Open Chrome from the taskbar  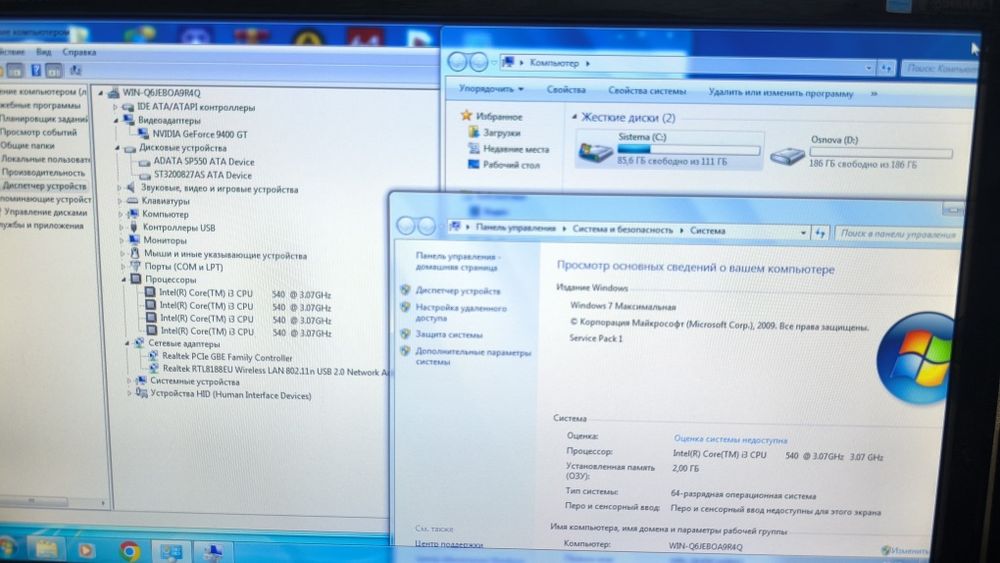[129, 550]
